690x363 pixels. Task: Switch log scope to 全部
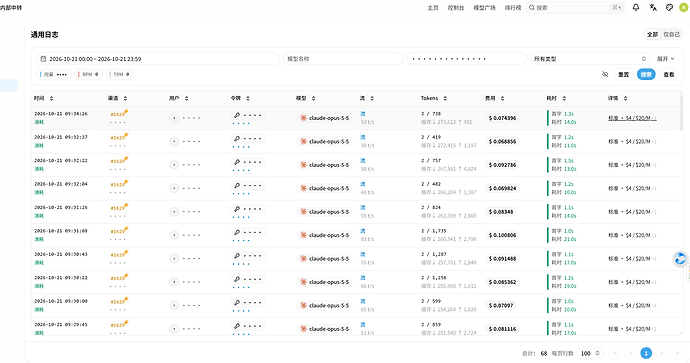(653, 34)
